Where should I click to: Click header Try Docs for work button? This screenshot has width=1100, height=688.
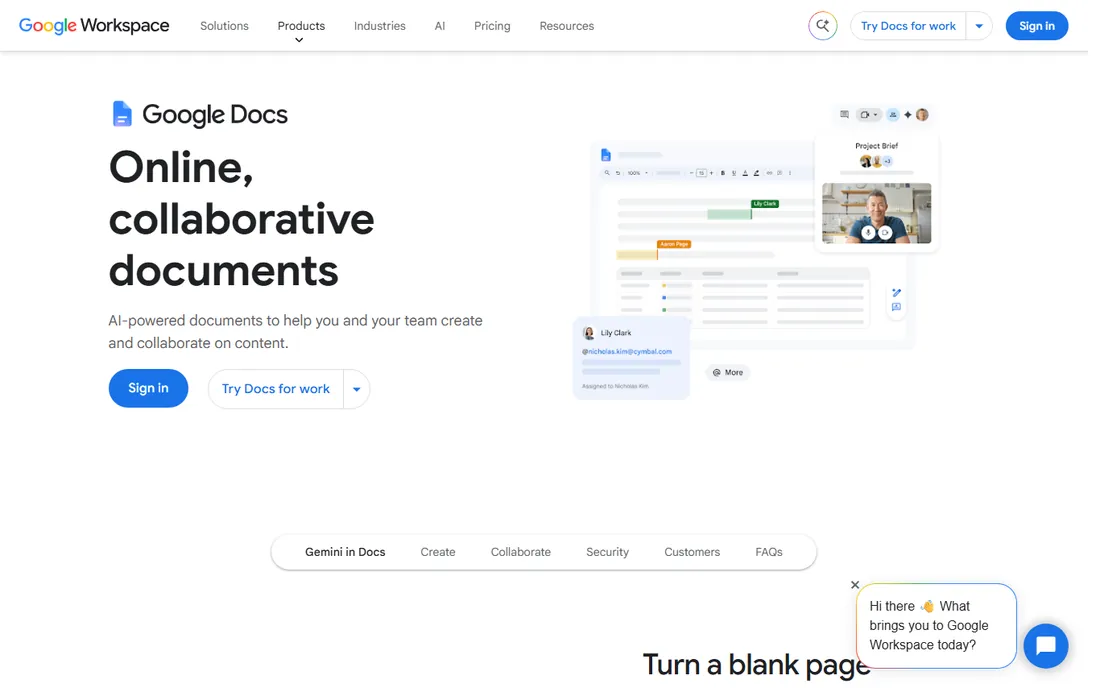[x=908, y=26]
